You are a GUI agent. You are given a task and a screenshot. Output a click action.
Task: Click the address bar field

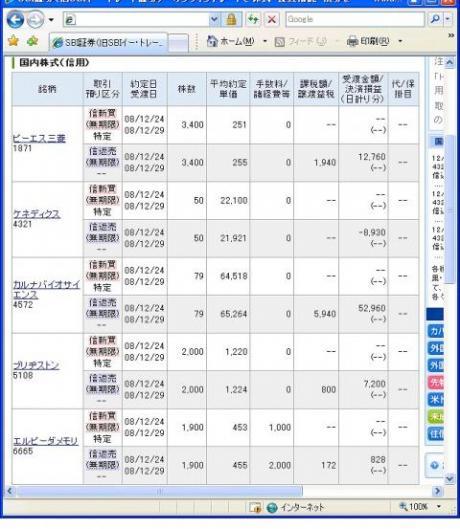click(136, 20)
